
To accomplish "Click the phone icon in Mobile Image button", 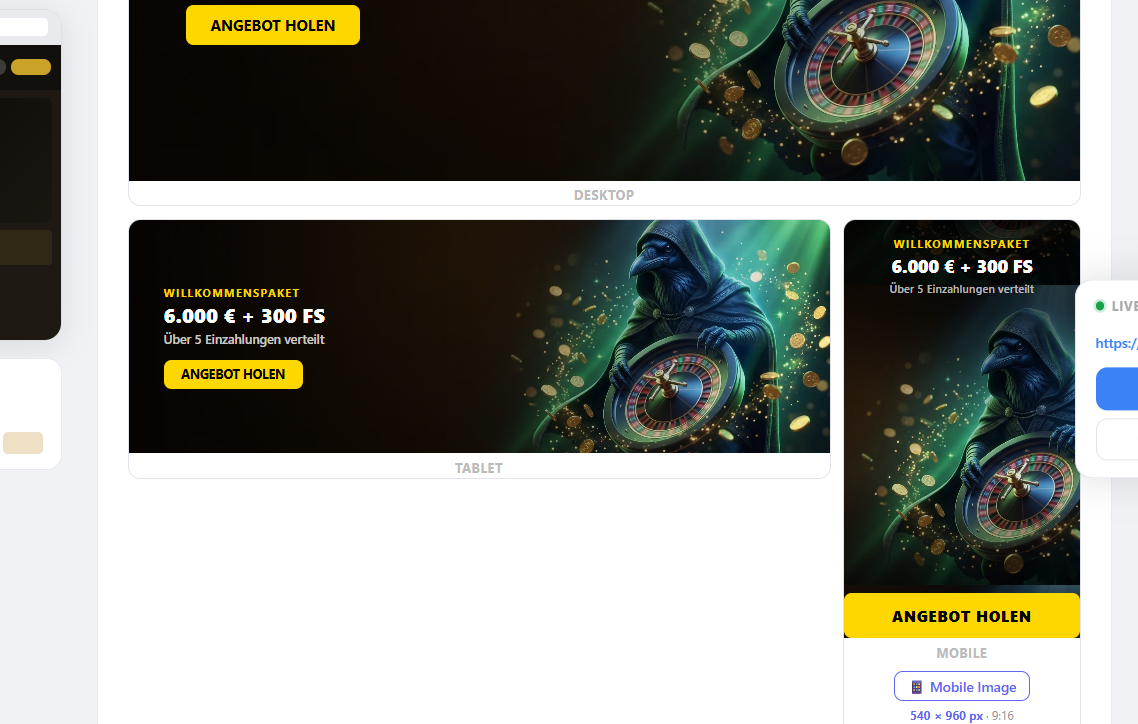I will click(917, 687).
